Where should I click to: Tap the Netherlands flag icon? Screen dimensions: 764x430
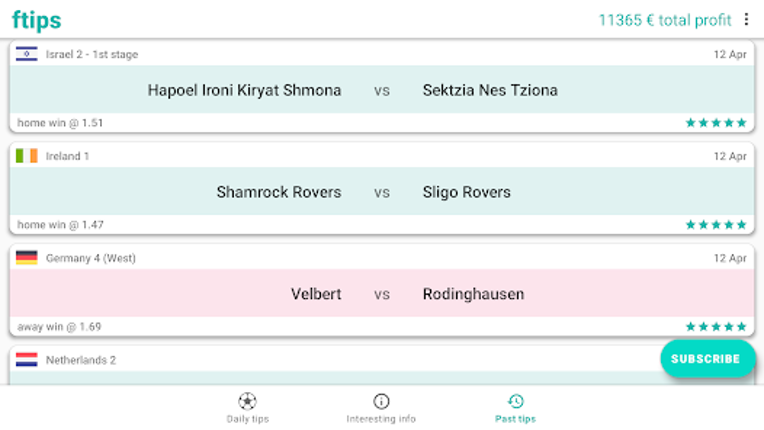point(27,360)
